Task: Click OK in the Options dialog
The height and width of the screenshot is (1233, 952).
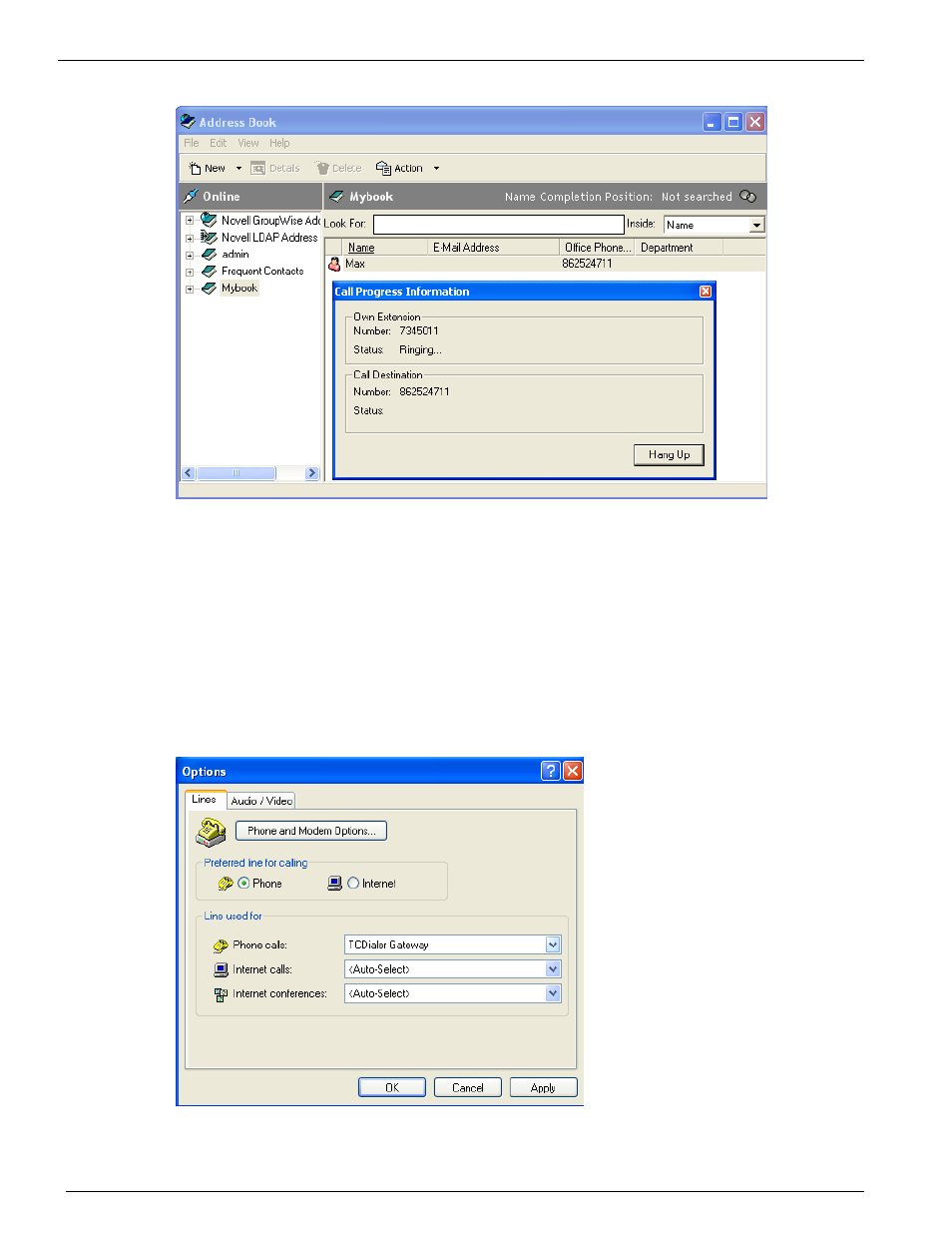Action: point(392,1087)
